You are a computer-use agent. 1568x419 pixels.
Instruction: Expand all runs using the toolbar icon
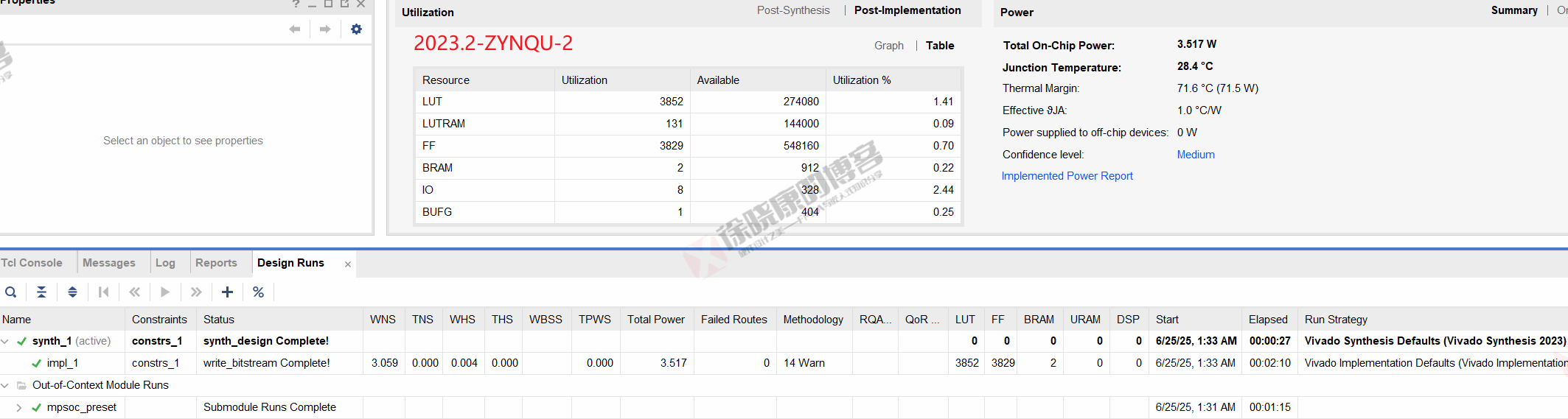72,292
